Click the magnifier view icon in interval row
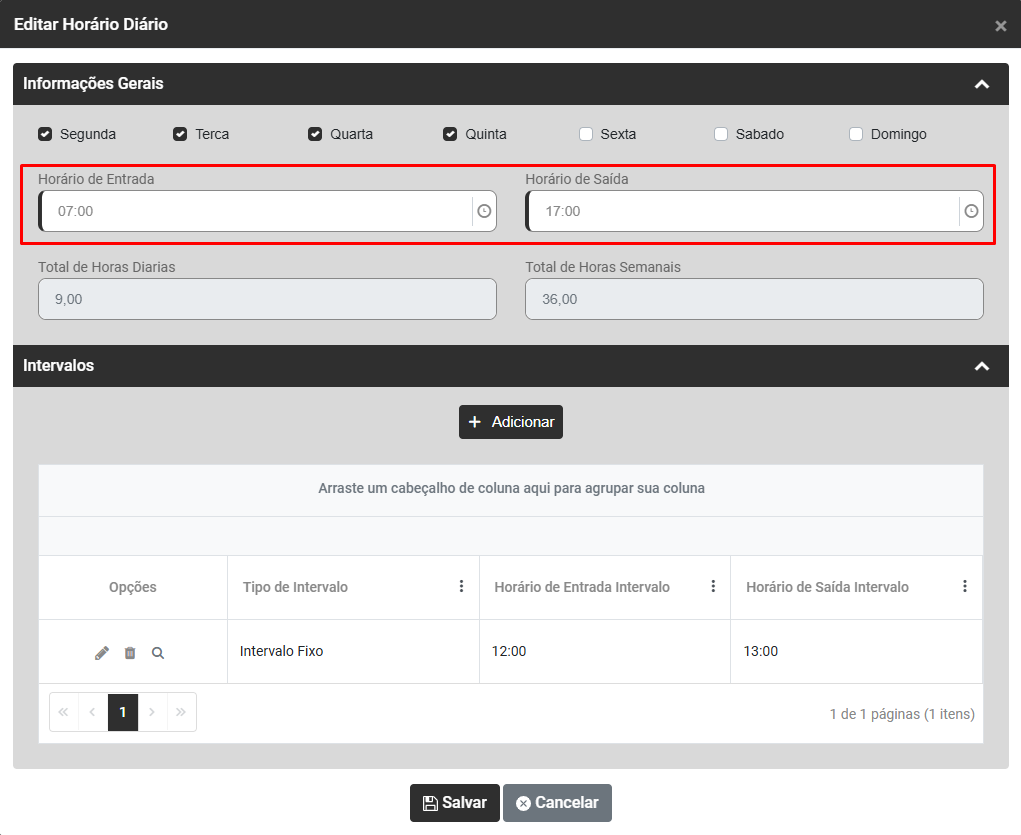This screenshot has width=1021, height=835. [158, 653]
